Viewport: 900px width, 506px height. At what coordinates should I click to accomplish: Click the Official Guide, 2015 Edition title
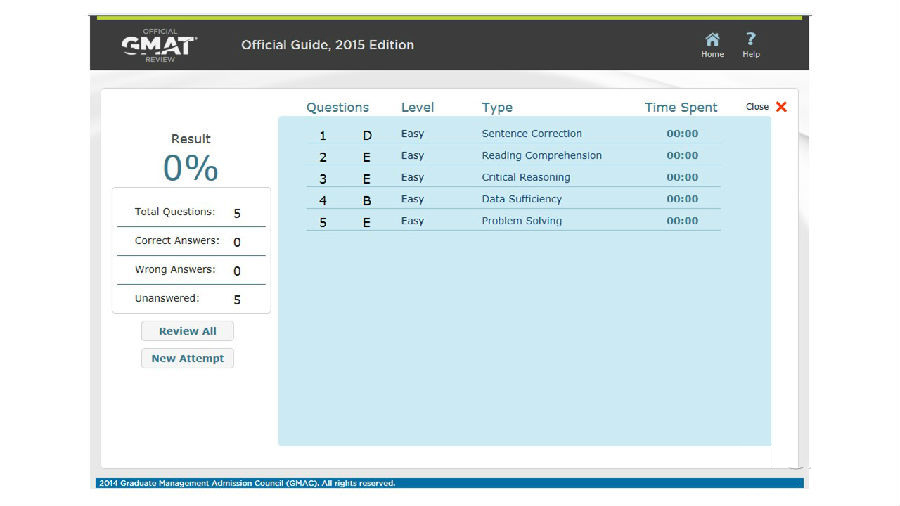coord(327,45)
